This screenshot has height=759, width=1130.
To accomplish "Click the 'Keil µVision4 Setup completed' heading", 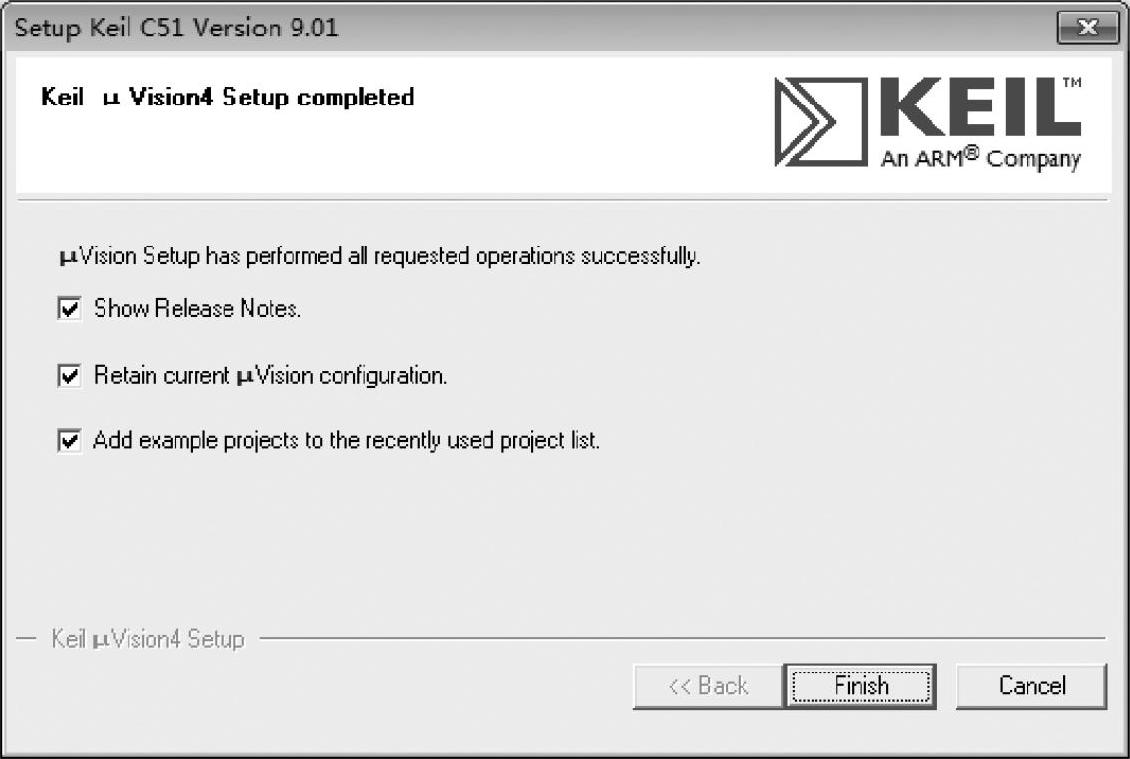I will (228, 97).
